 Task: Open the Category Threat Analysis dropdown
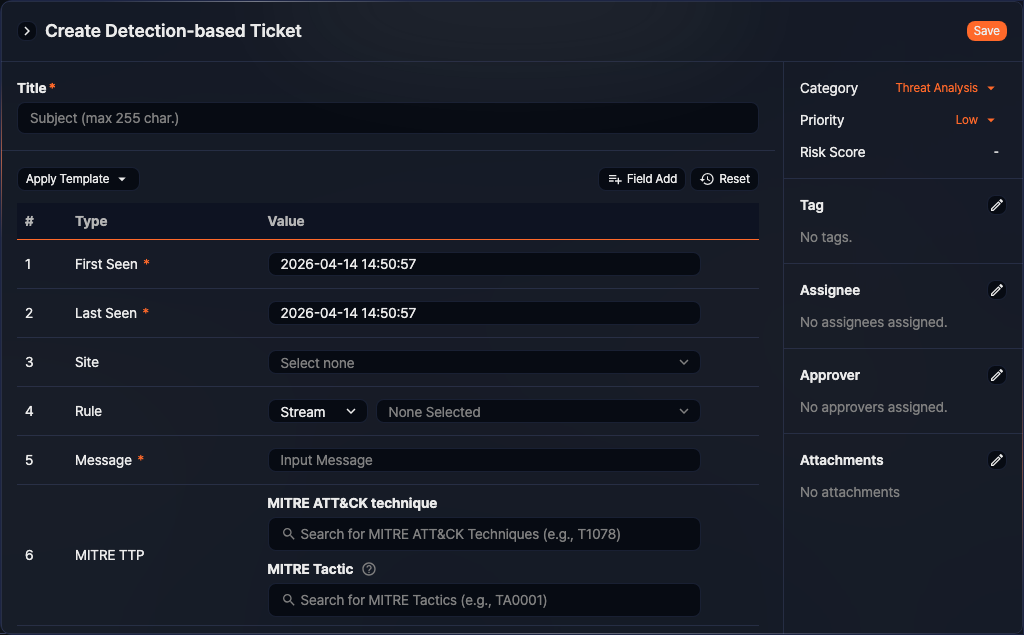pos(943,88)
